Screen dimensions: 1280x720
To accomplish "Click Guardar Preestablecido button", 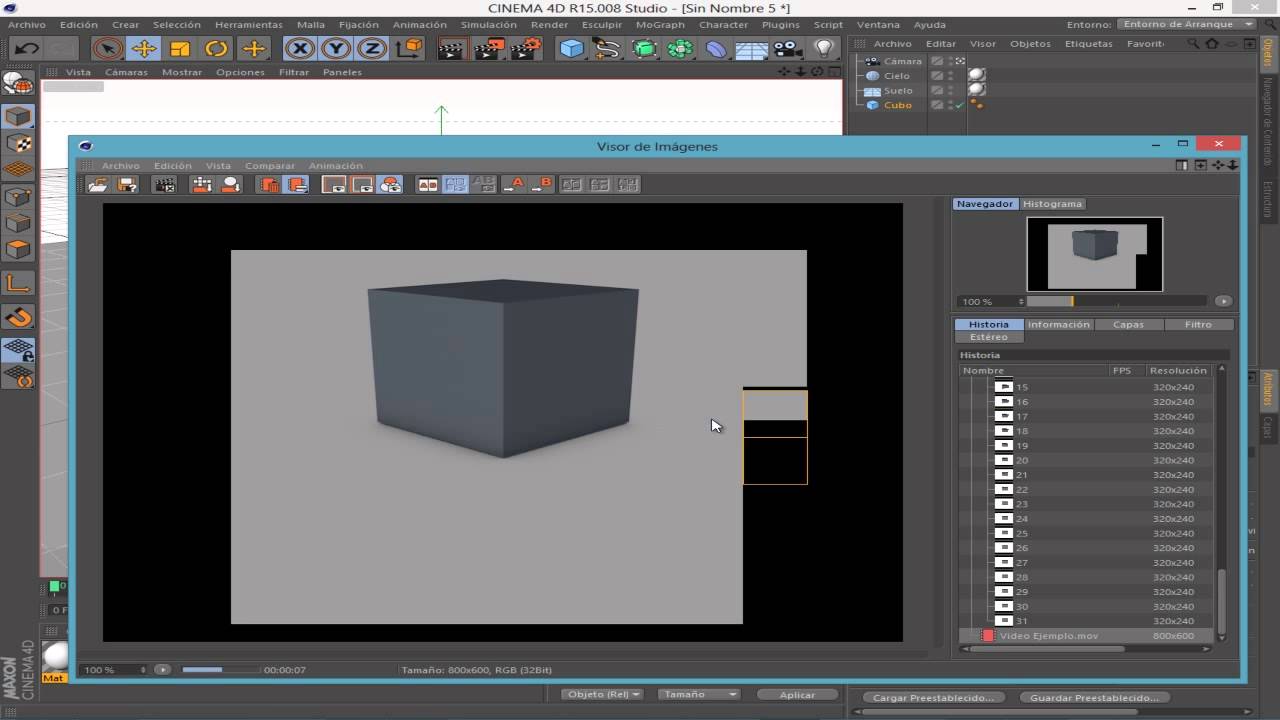I will (x=1094, y=698).
